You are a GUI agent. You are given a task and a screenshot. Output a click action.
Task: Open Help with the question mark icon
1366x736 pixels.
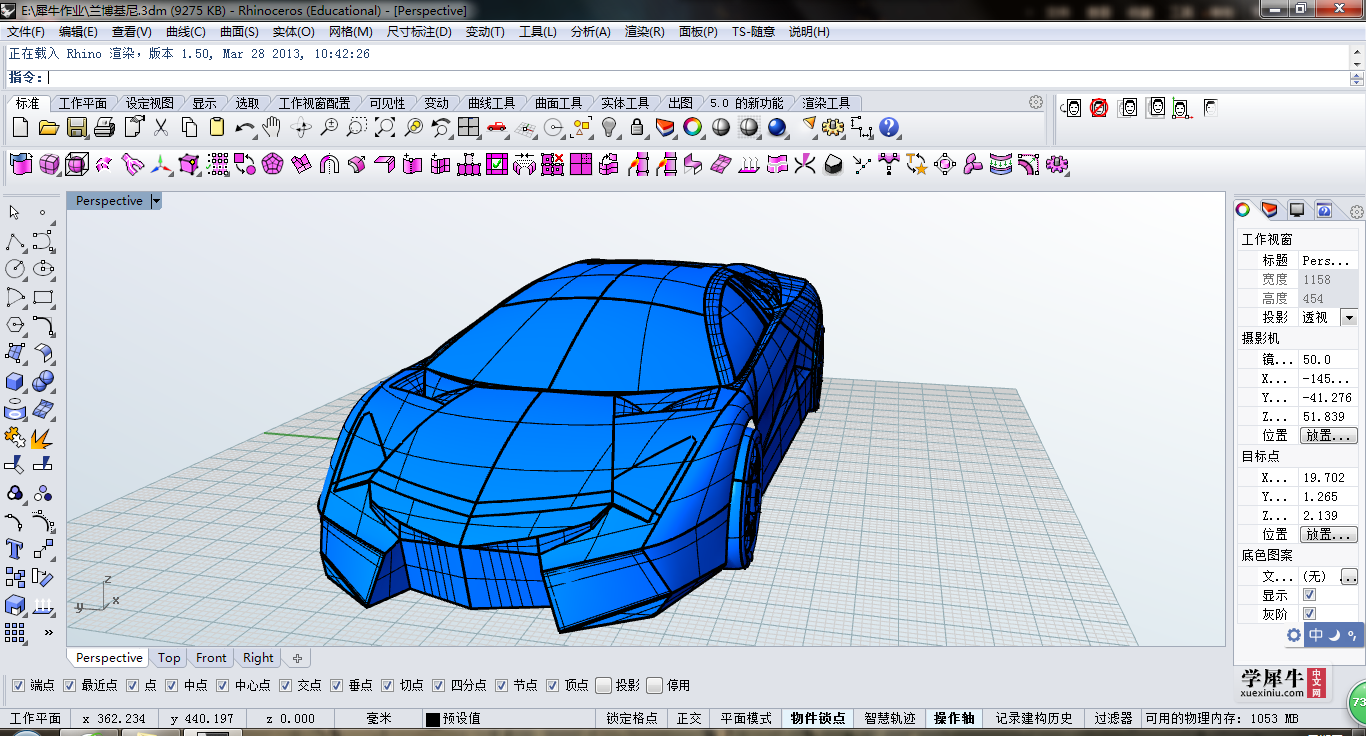(x=889, y=127)
